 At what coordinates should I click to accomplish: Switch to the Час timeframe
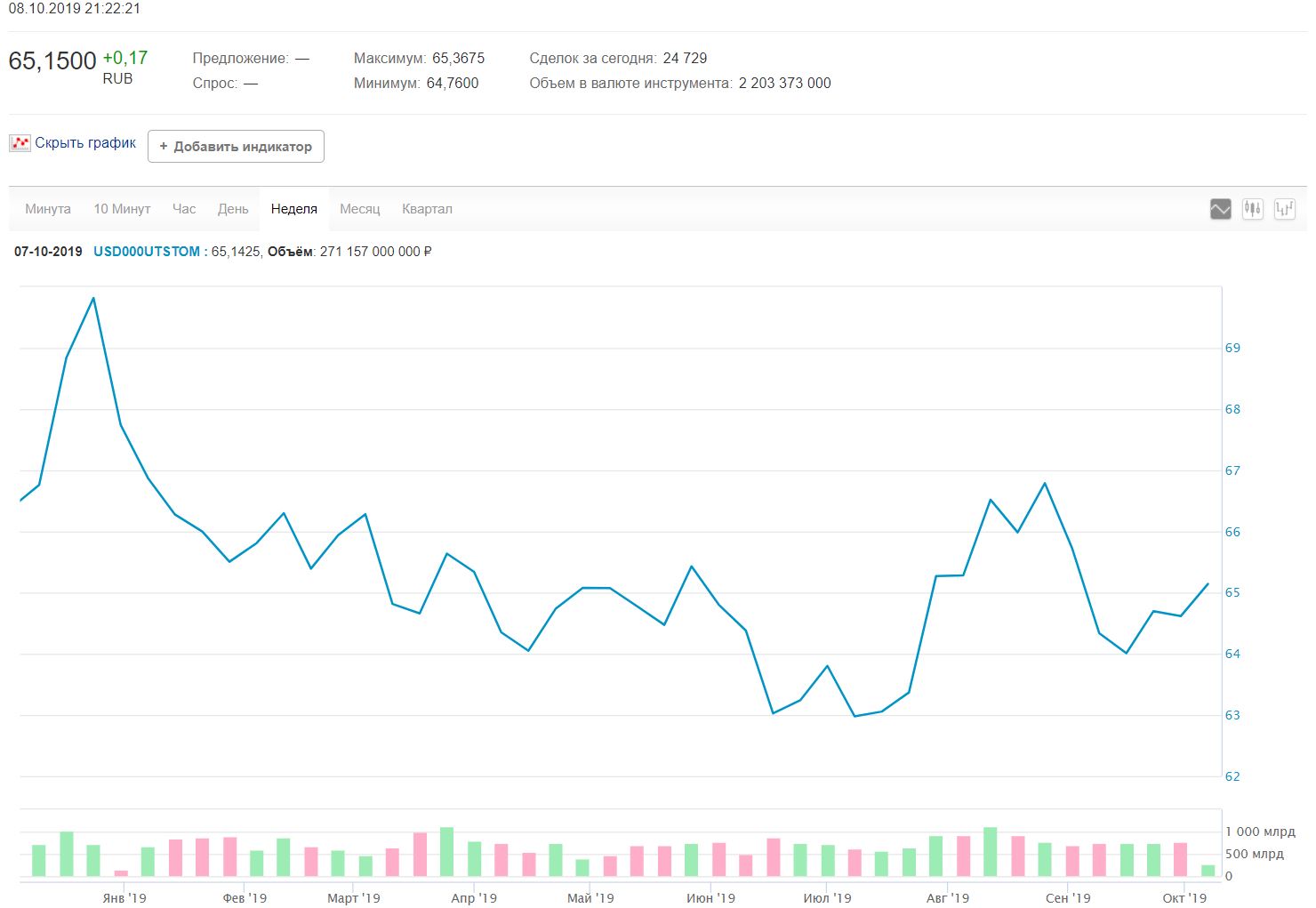184,209
